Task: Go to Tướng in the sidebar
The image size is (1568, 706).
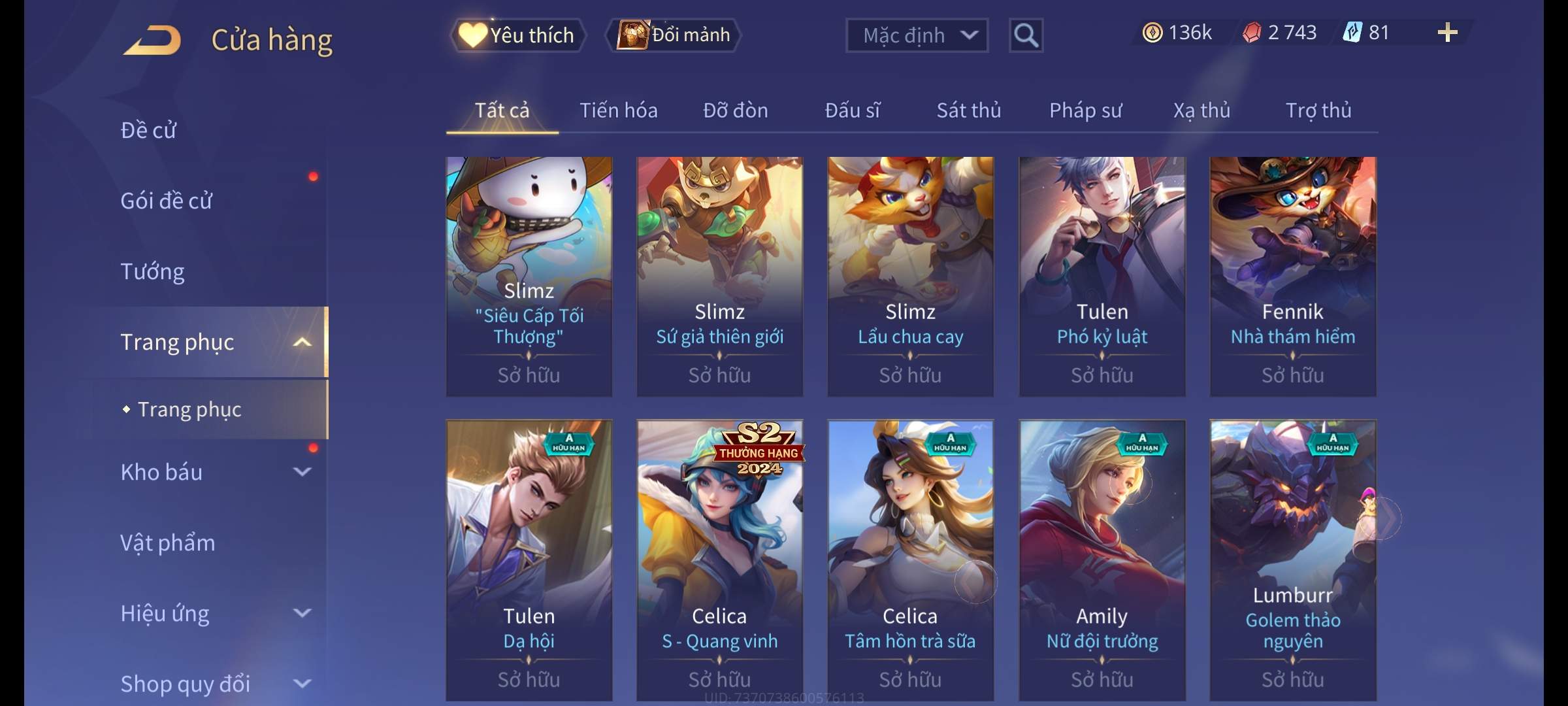Action: point(152,271)
